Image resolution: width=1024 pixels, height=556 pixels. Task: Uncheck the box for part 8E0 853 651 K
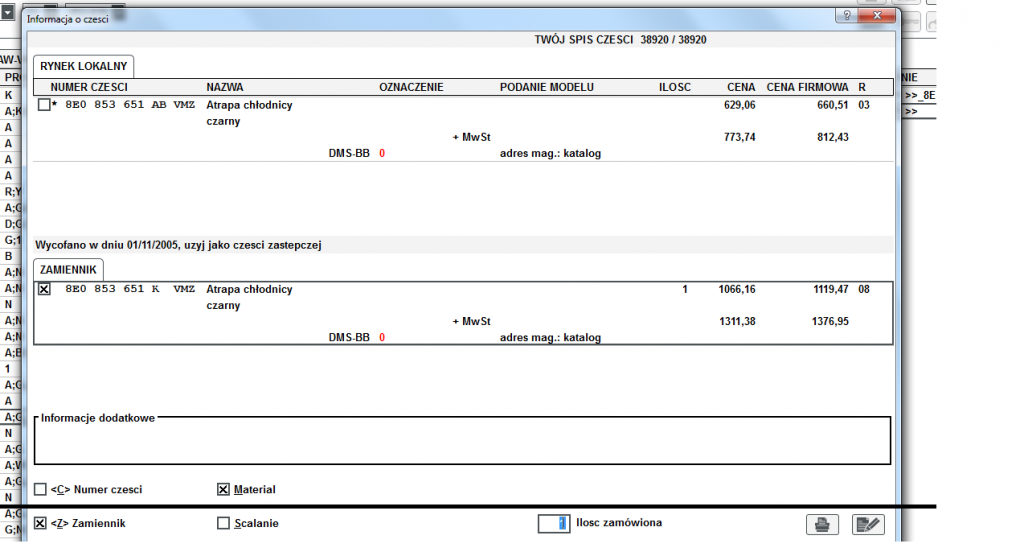pyautogui.click(x=44, y=289)
